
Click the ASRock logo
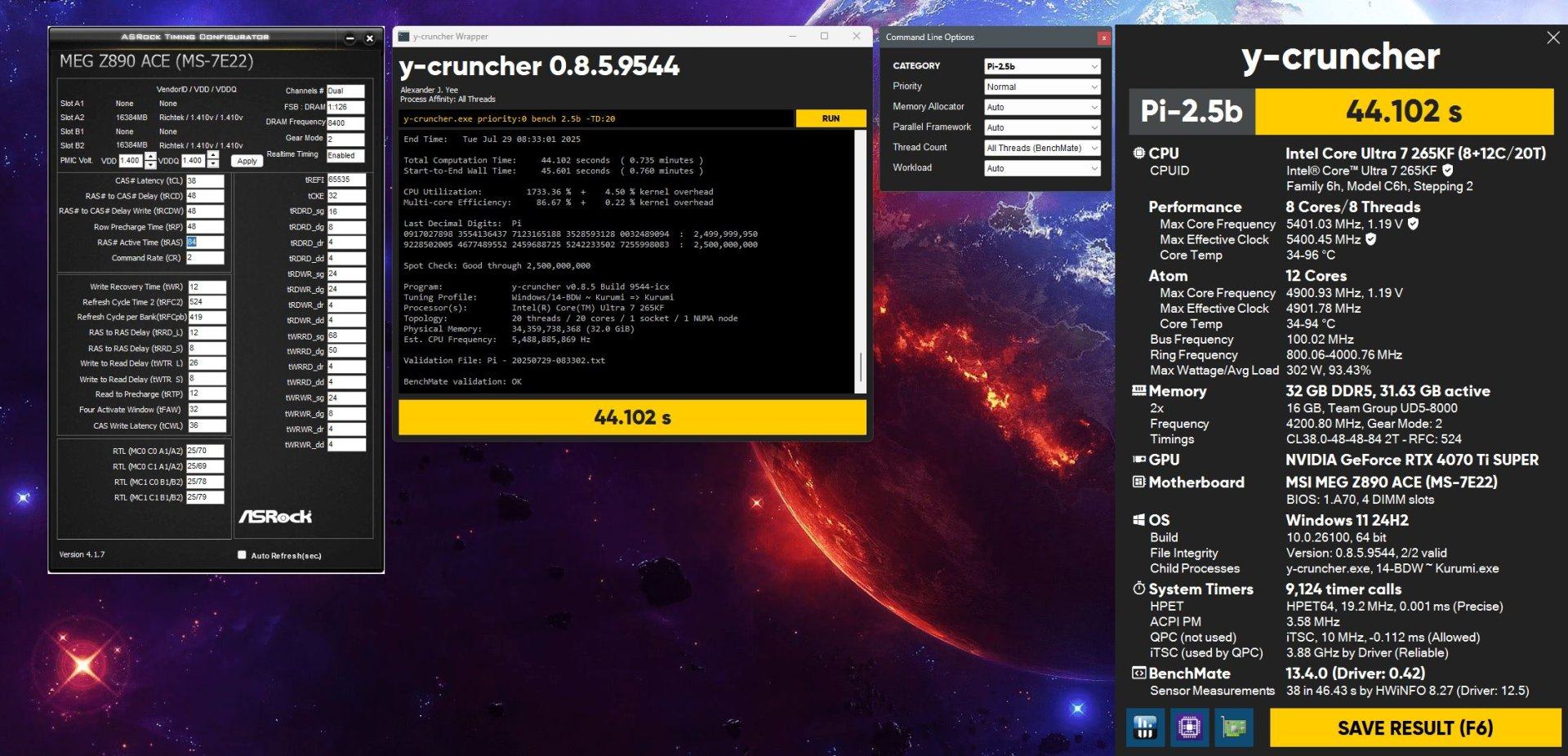point(275,516)
